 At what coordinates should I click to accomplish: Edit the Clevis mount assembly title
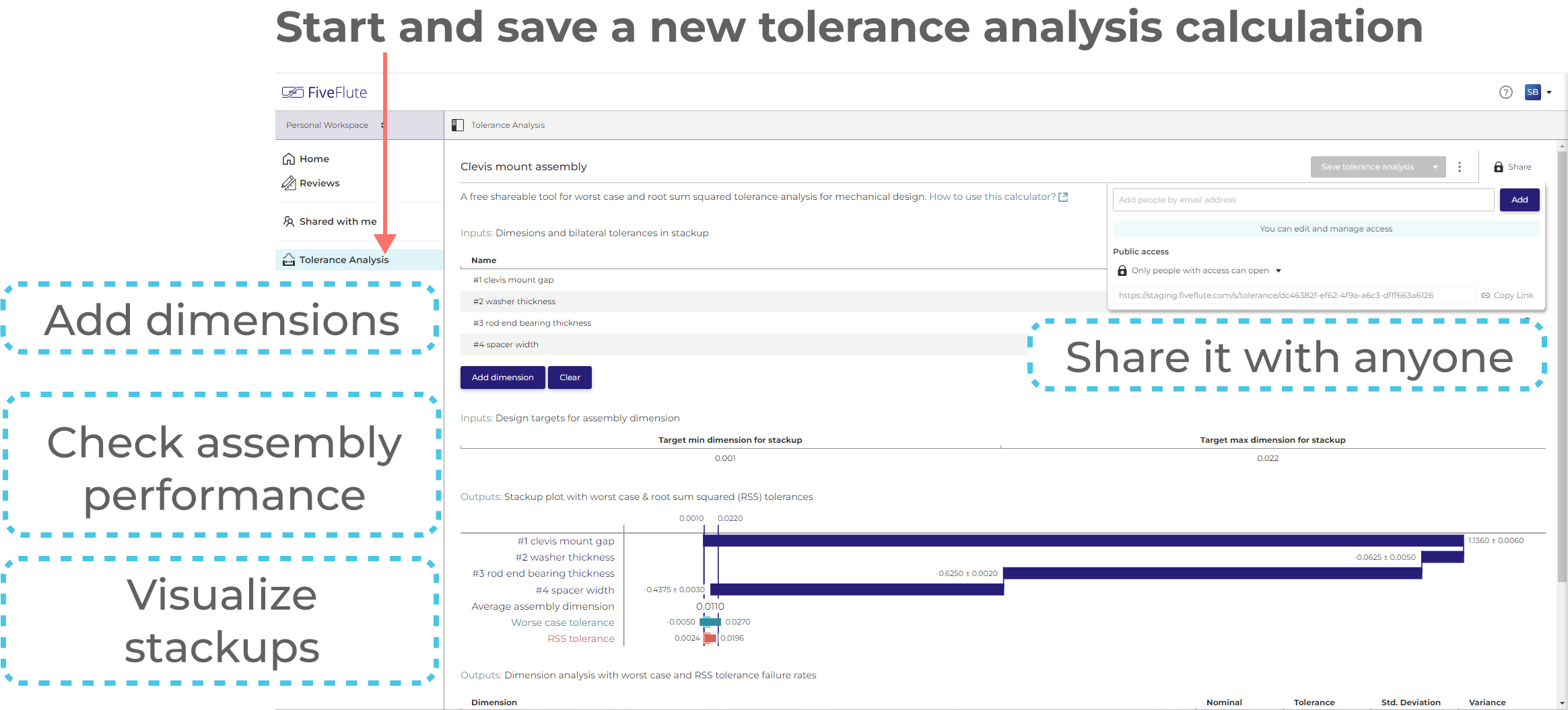pos(524,167)
